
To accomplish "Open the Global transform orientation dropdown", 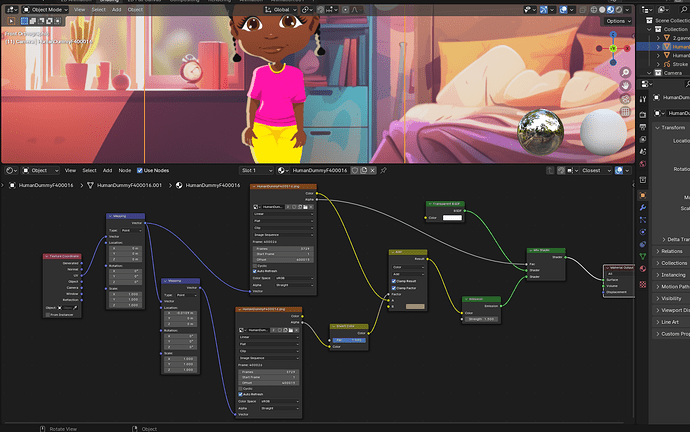I will pyautogui.click(x=279, y=9).
